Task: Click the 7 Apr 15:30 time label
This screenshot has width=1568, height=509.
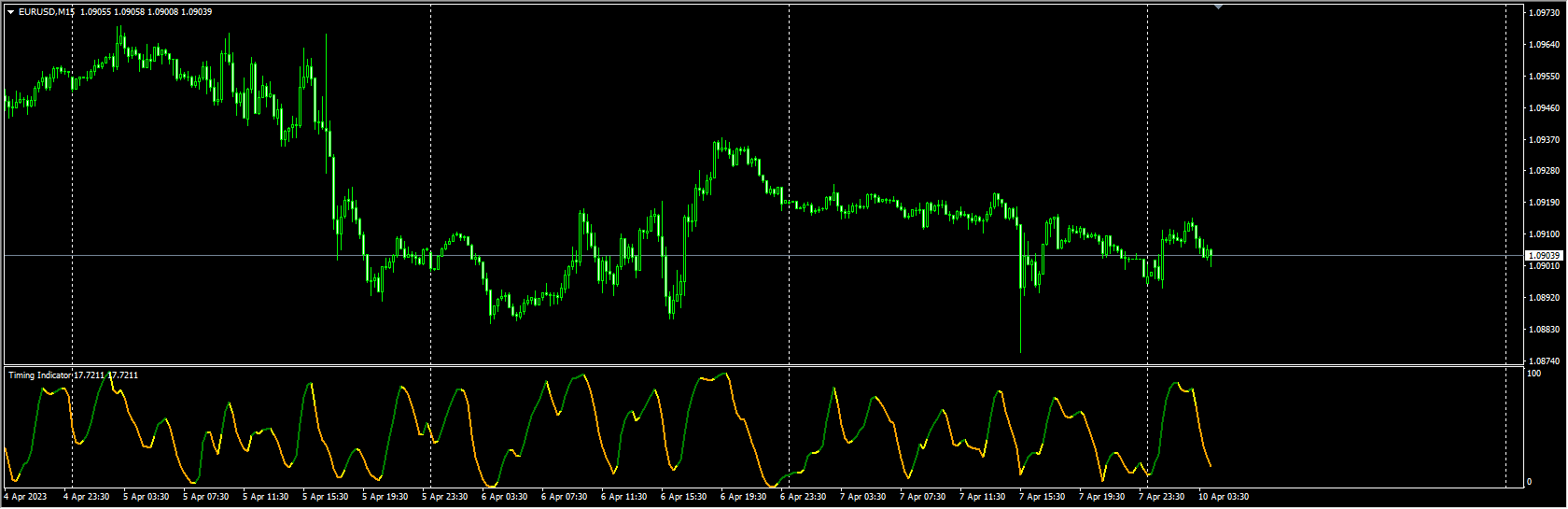Action: 1043,497
